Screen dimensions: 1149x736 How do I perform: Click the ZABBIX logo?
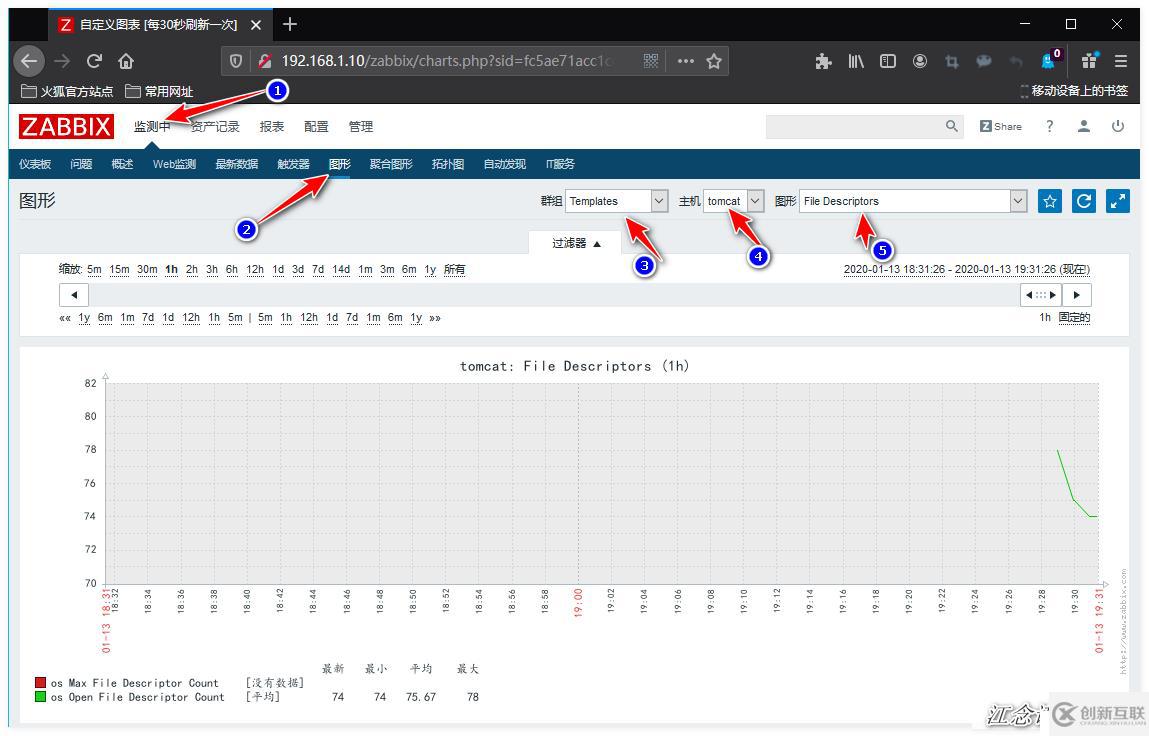coord(66,126)
